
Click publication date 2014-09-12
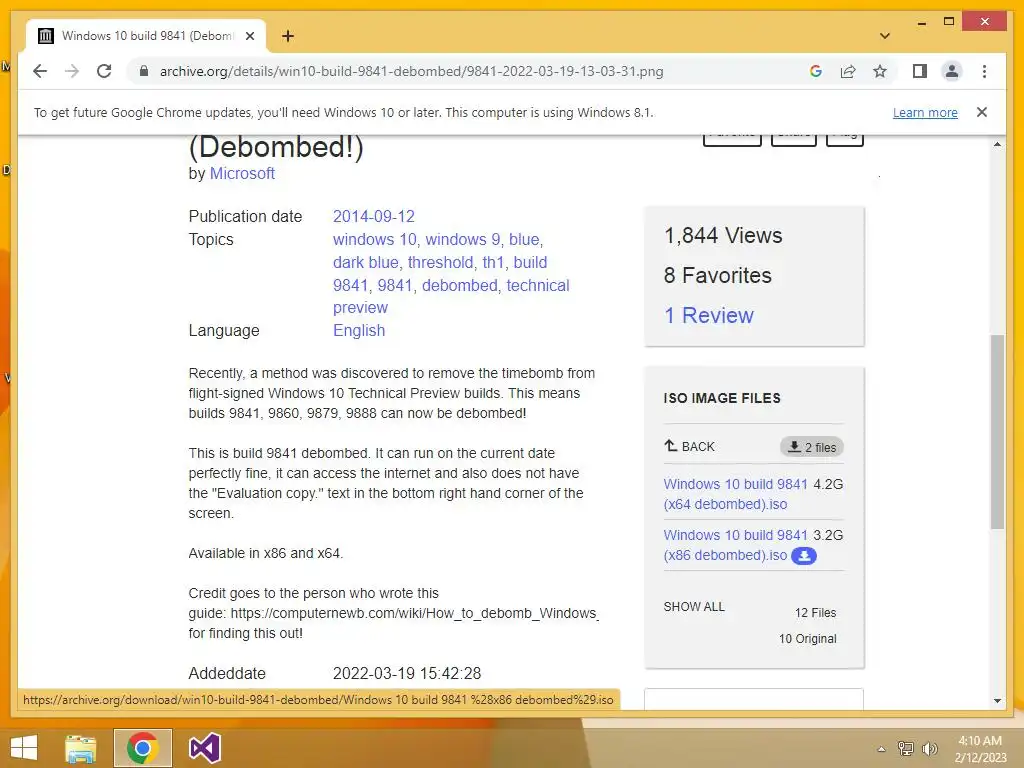[x=374, y=216]
